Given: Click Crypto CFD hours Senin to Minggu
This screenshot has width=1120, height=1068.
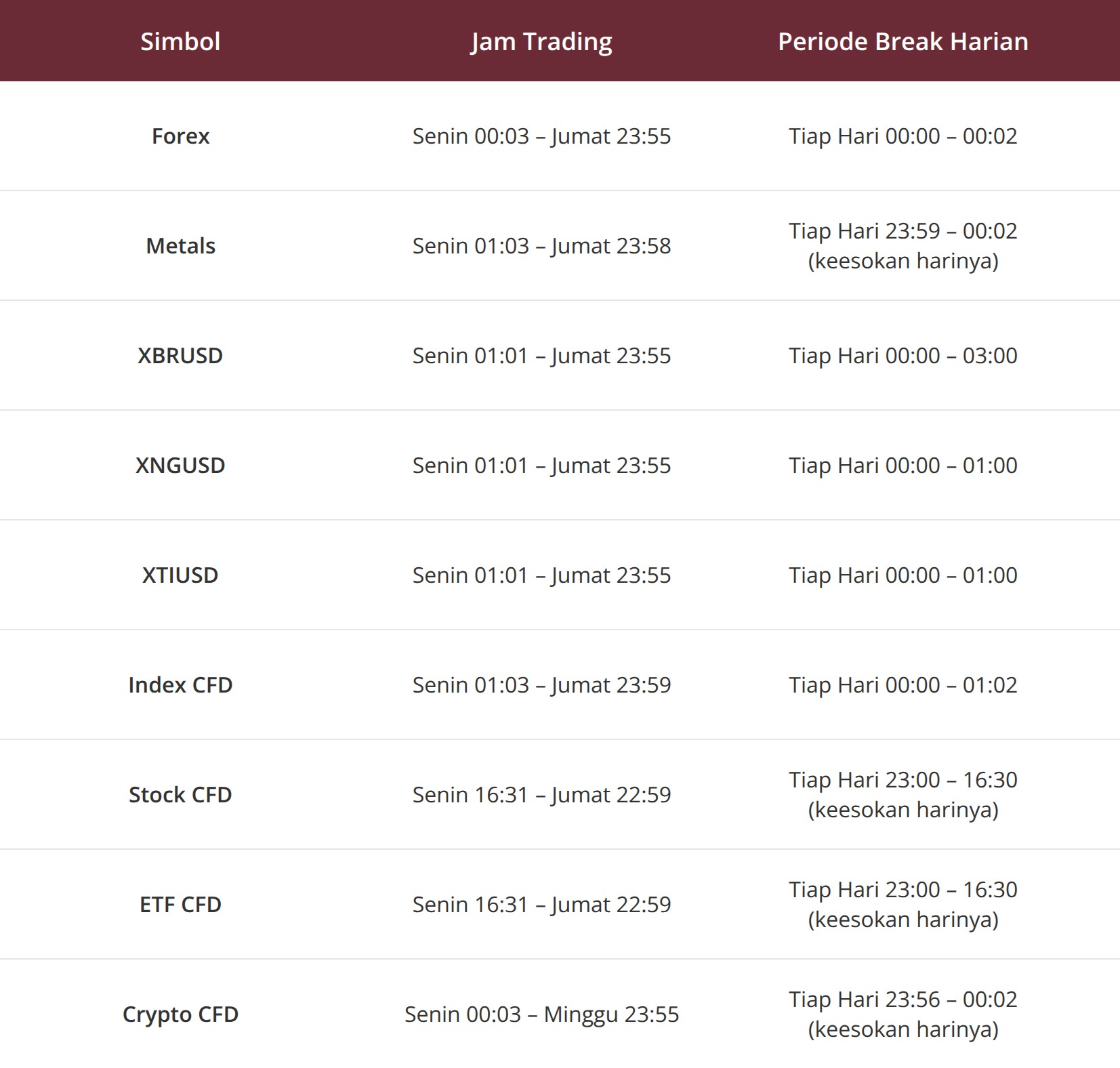Looking at the screenshot, I should [541, 1014].
